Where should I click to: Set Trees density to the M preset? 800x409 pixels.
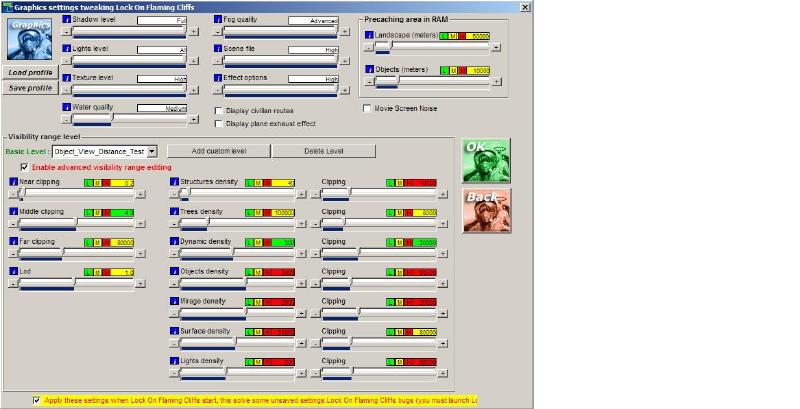(258, 213)
